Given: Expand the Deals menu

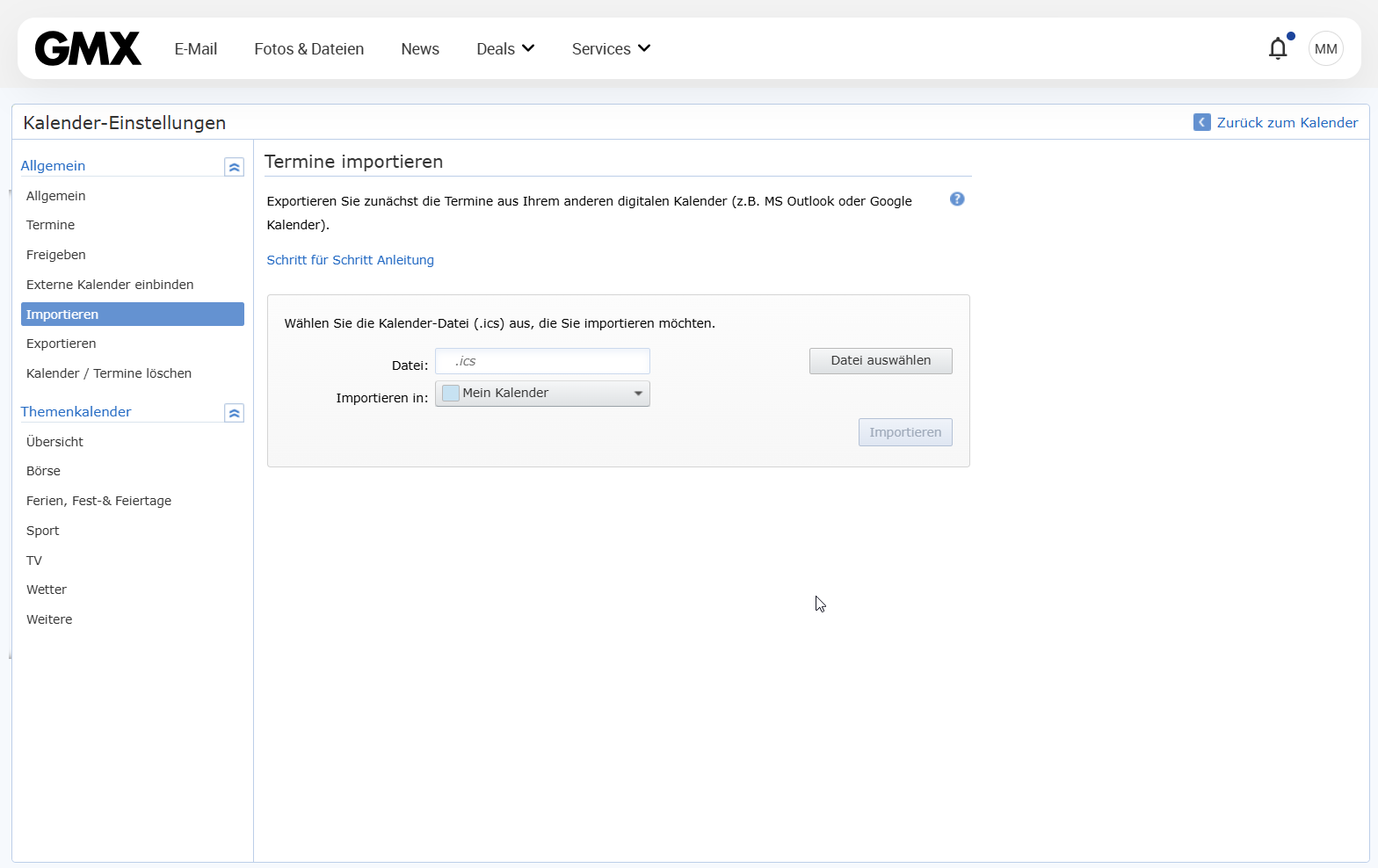Looking at the screenshot, I should point(505,49).
